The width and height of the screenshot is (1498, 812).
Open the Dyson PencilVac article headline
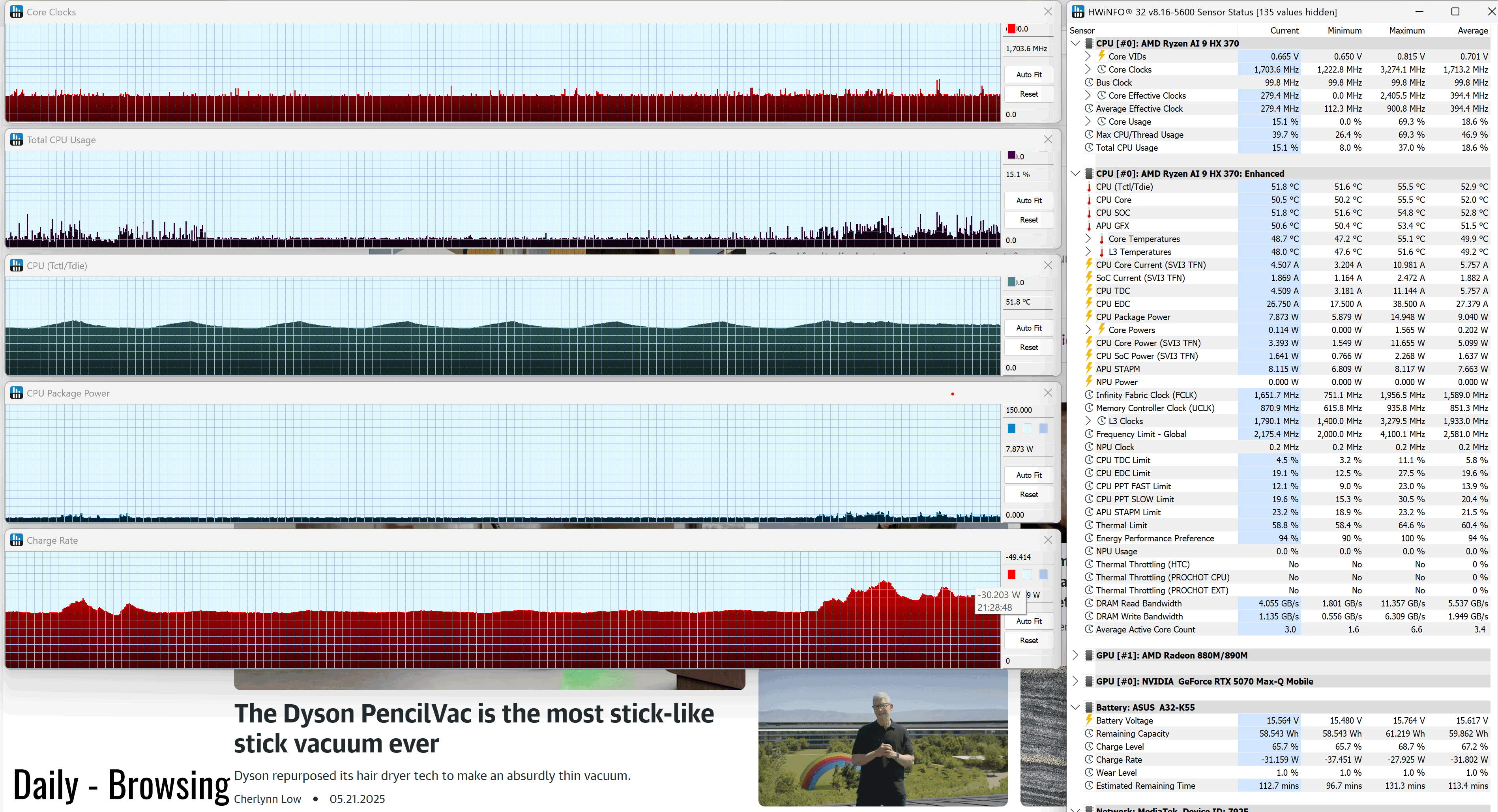tap(474, 728)
